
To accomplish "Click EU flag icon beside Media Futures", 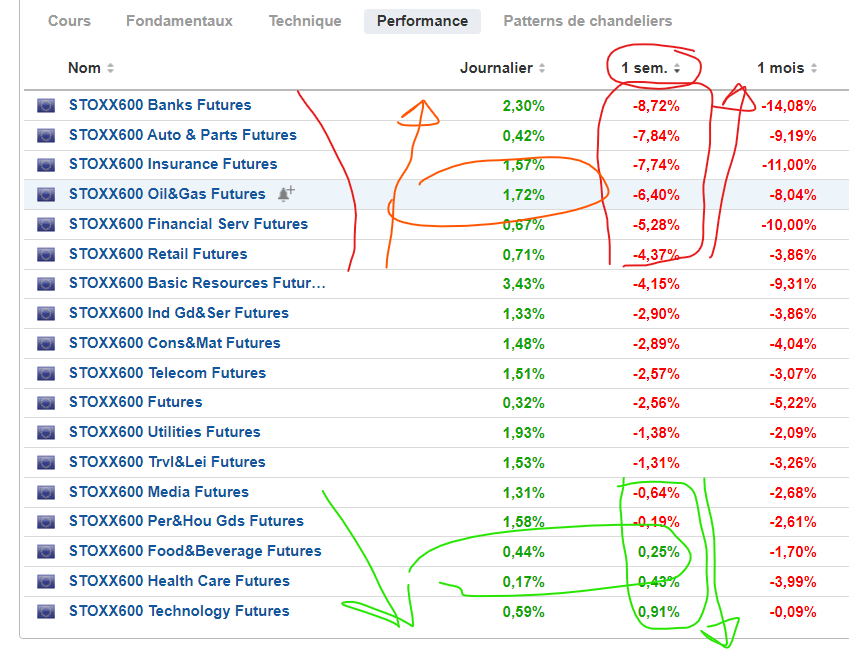I will 46,492.
